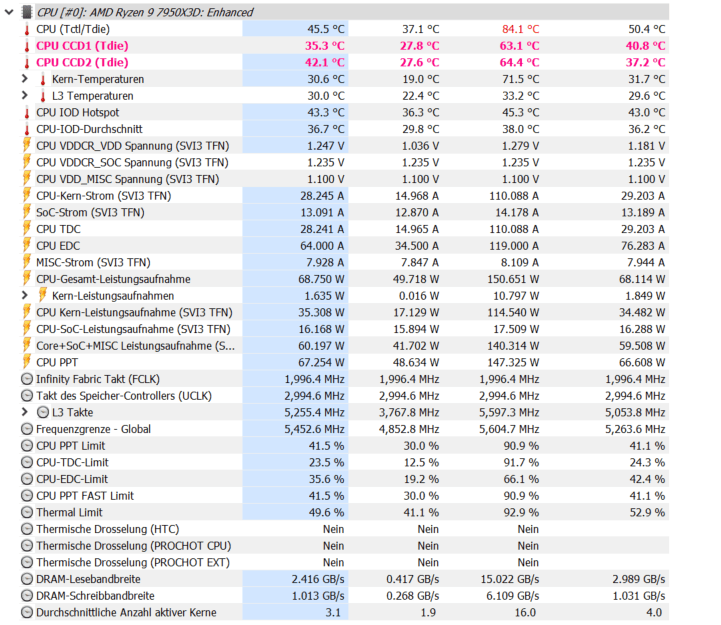
Task: Select the CPU-EDC-Limit label
Action: coord(72,479)
